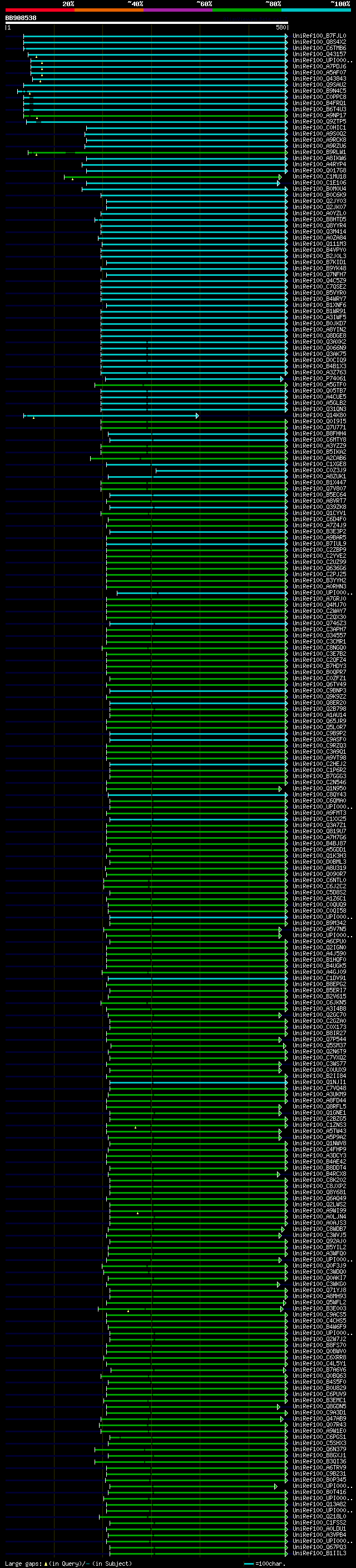Select hit label UniRef100_B0T416

tap(319, 1492)
